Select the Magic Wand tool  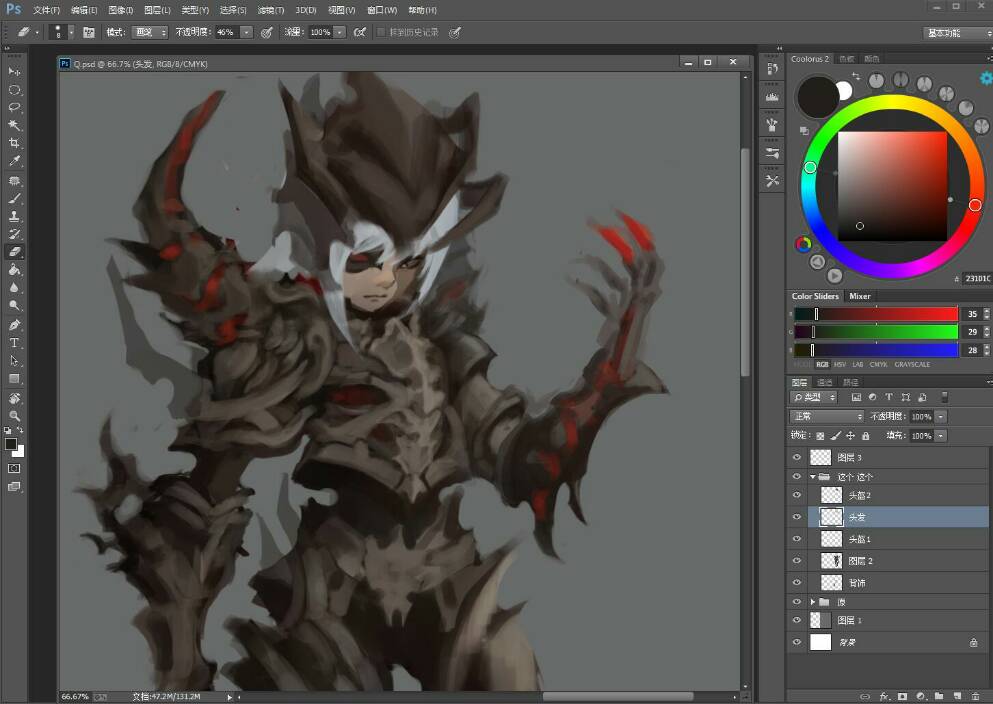(14, 125)
